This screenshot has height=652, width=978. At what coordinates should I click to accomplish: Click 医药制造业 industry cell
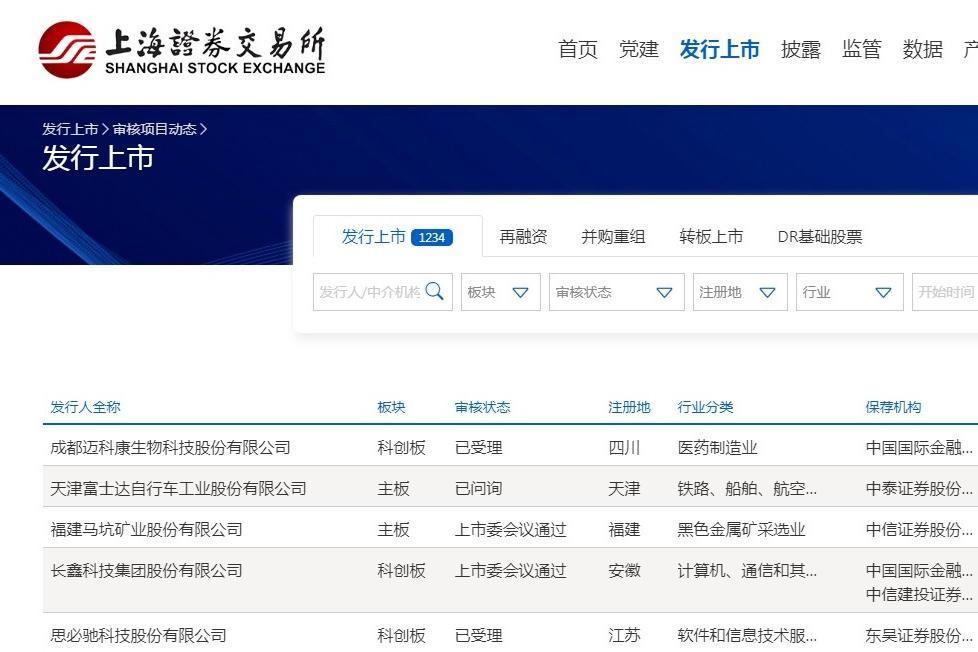point(717,447)
